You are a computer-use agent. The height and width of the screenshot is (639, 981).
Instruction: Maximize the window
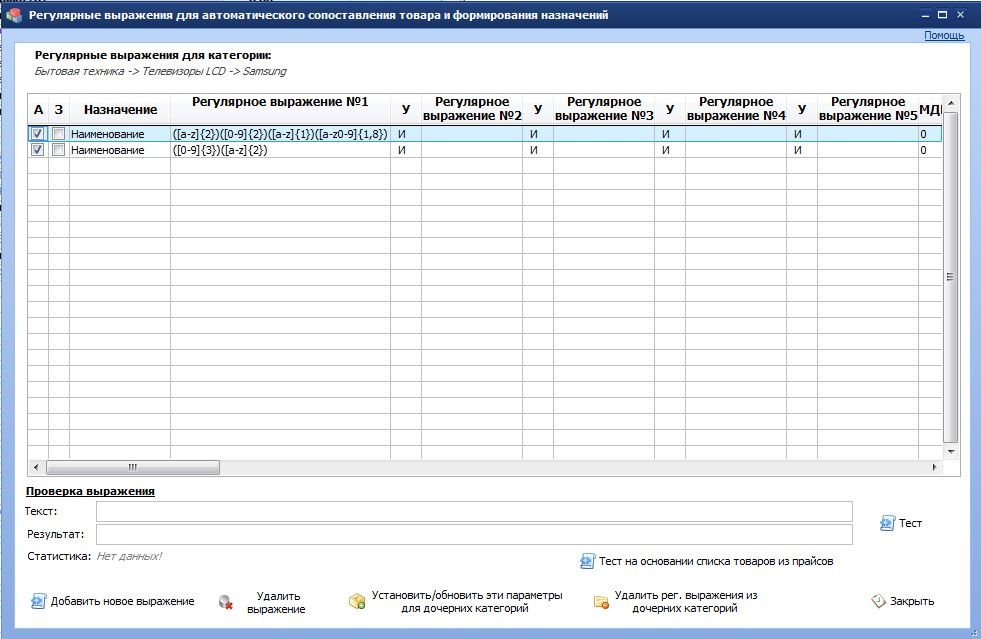coord(942,14)
